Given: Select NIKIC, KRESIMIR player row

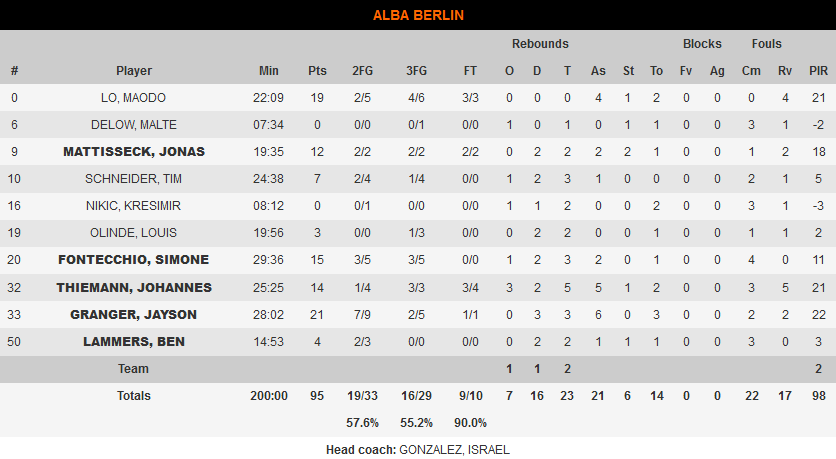Looking at the screenshot, I should 418,206.
